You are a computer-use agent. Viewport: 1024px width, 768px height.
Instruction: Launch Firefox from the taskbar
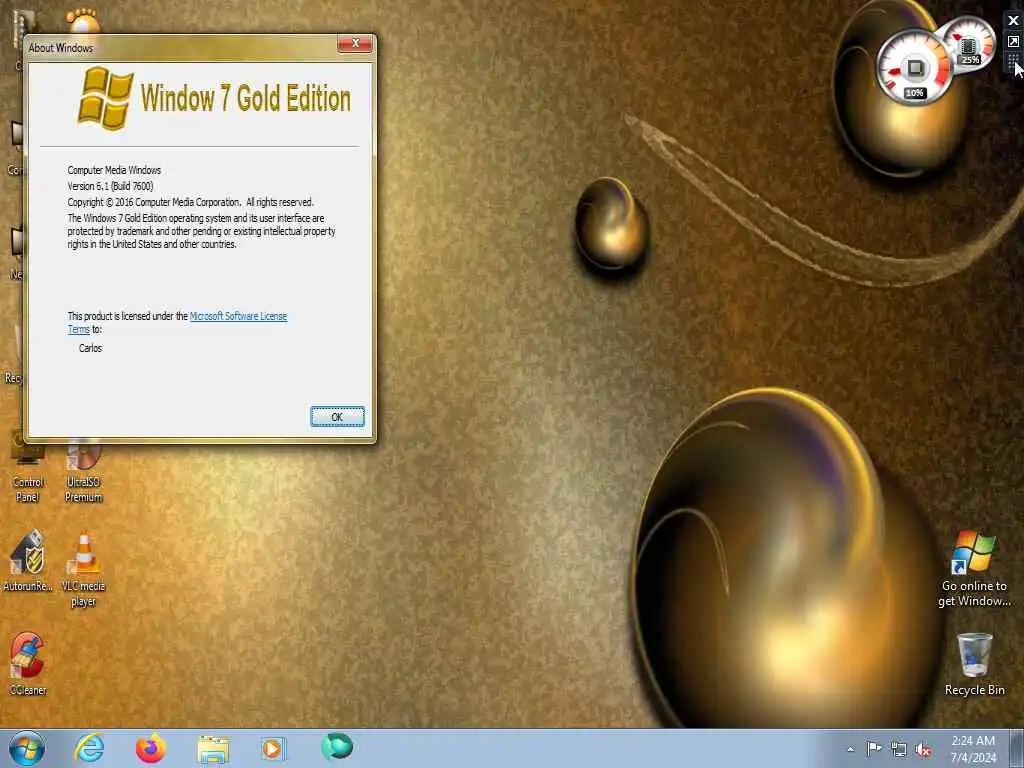(150, 748)
